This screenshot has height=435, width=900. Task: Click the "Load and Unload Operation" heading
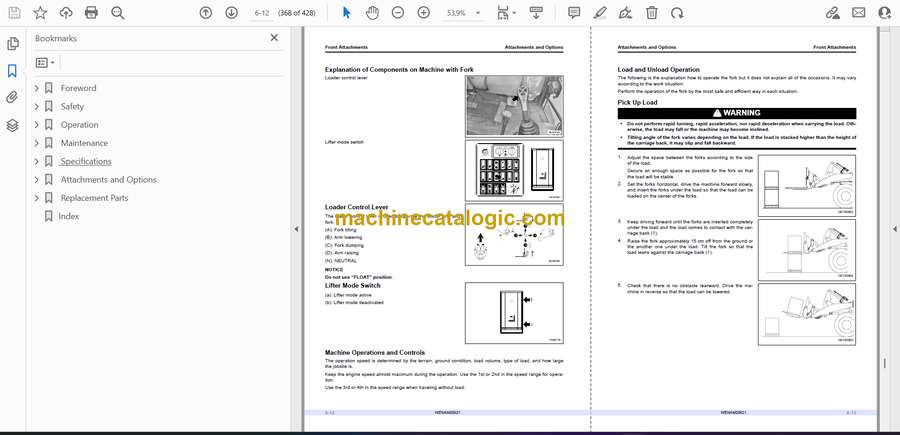tap(658, 69)
